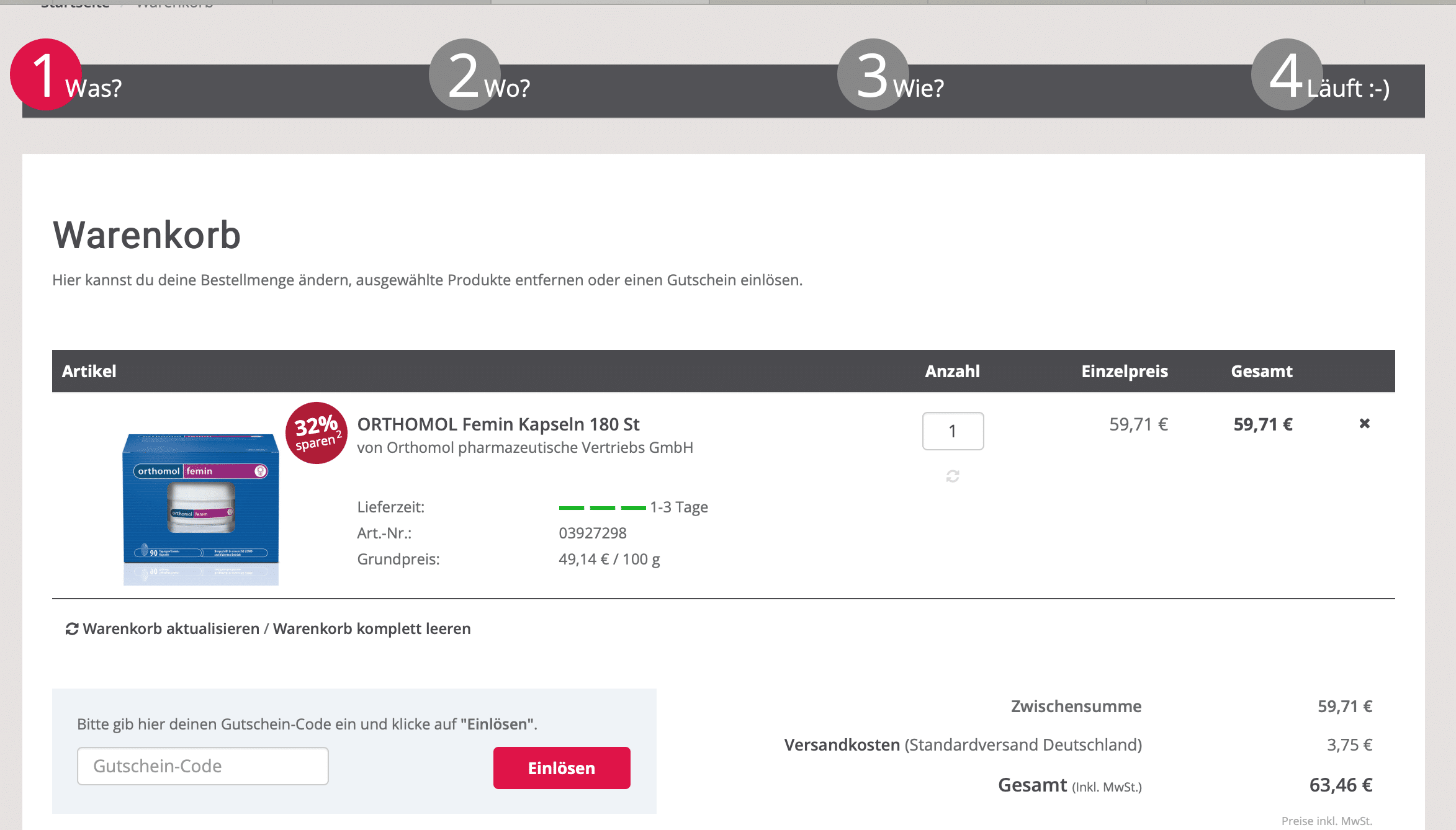Go to step 2 Wo?
Viewport: 1456px width, 830px height.
(x=481, y=76)
